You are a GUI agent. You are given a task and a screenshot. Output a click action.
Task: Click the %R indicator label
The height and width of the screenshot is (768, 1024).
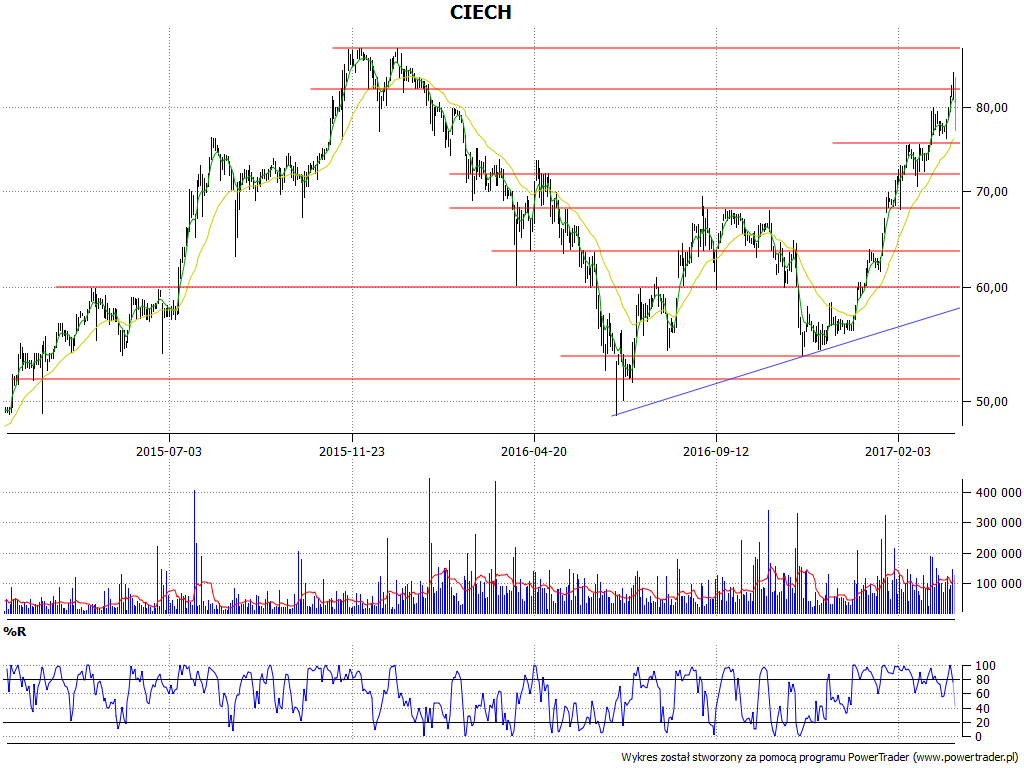pyautogui.click(x=15, y=632)
